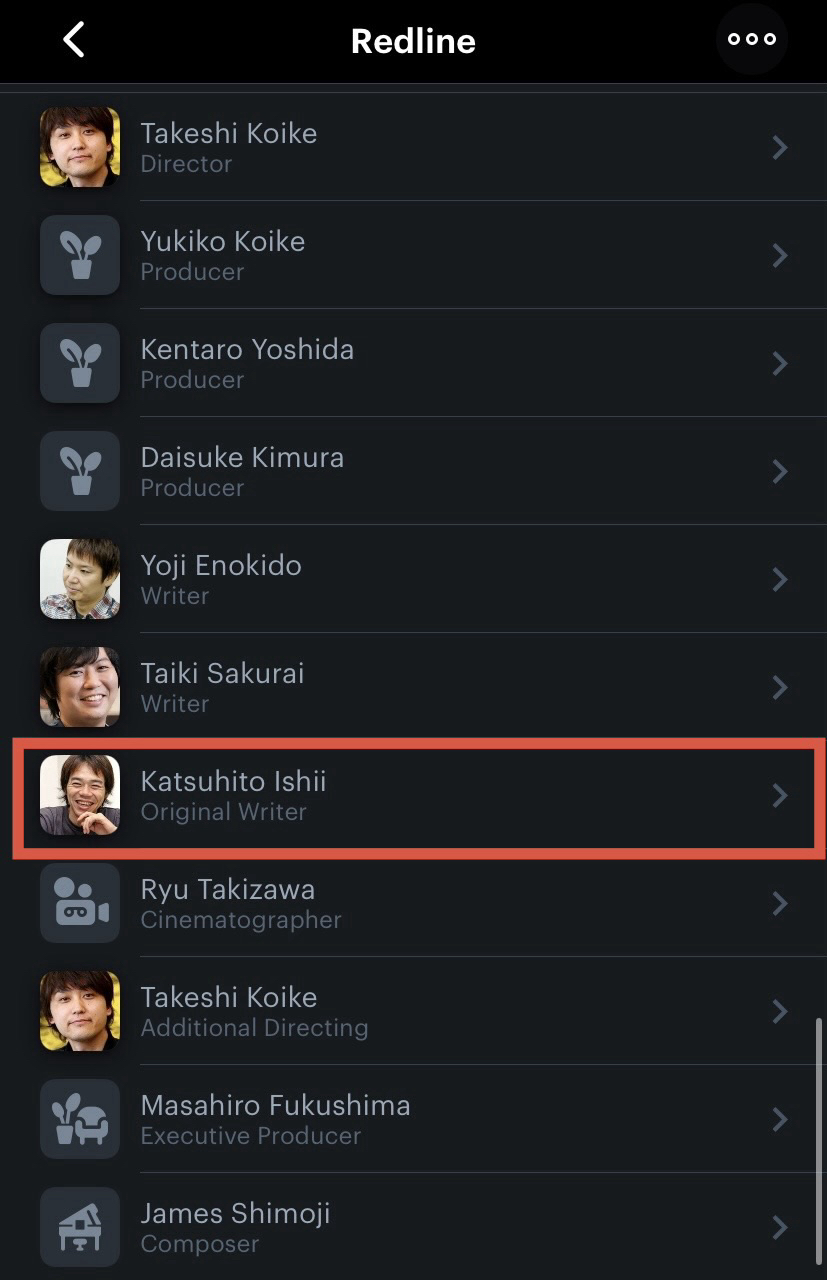Tap Yukiko Koike's plant placeholder icon
Screen dimensions: 827x1280
click(80, 255)
